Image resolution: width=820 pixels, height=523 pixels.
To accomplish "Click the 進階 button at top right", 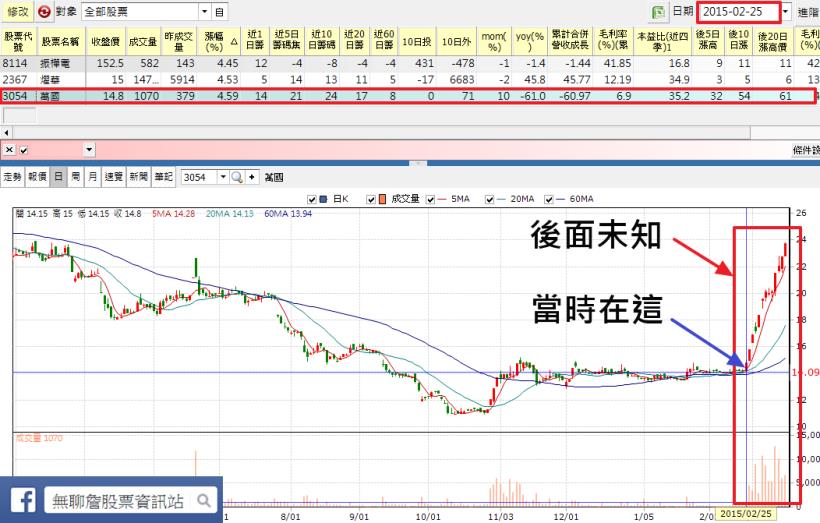I will coord(808,12).
